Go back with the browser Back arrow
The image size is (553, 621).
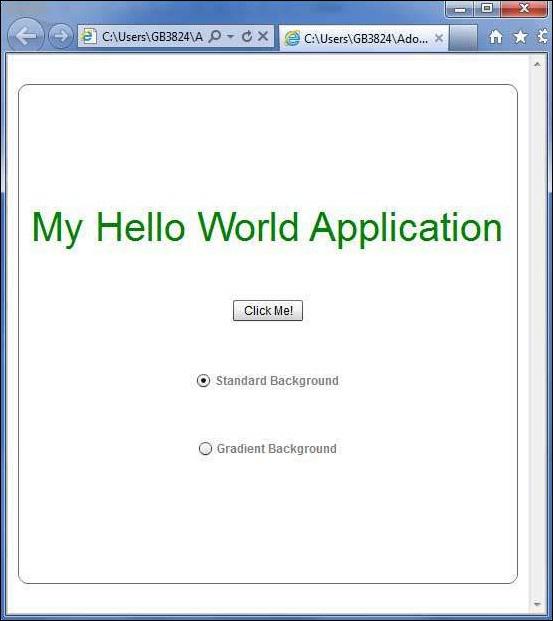tap(26, 36)
